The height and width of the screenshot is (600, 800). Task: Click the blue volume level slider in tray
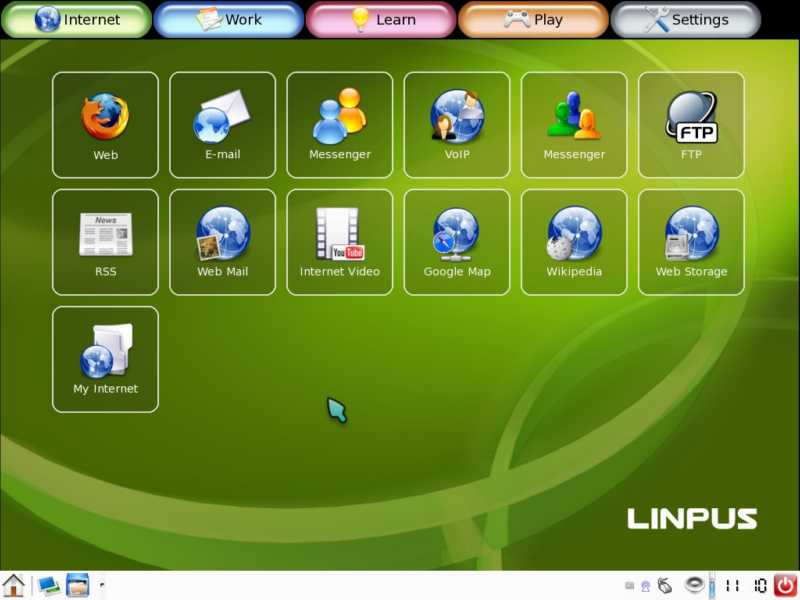click(712, 585)
